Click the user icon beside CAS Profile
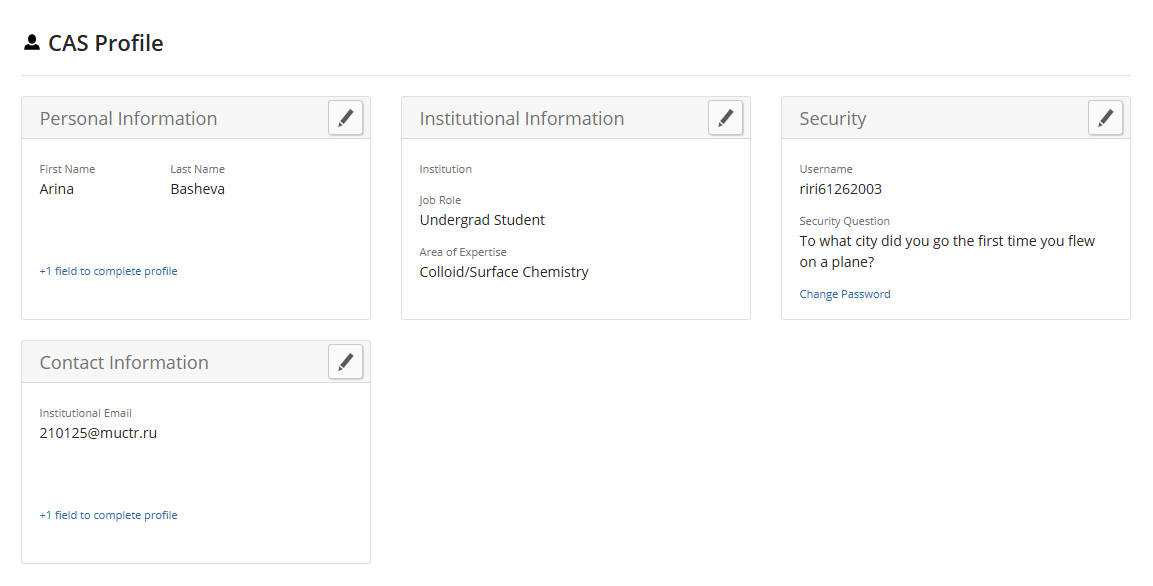The width and height of the screenshot is (1153, 586). 32,43
